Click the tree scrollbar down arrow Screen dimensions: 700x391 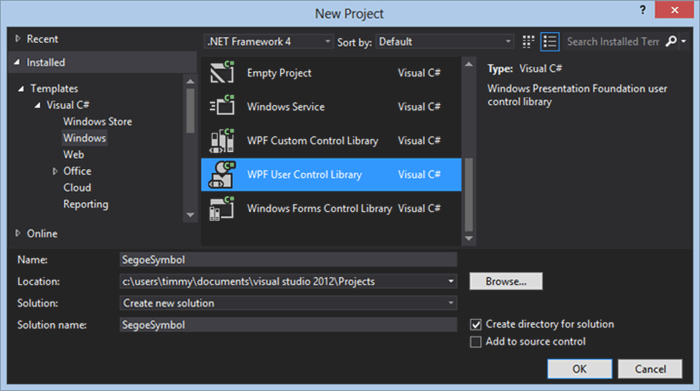pos(190,215)
